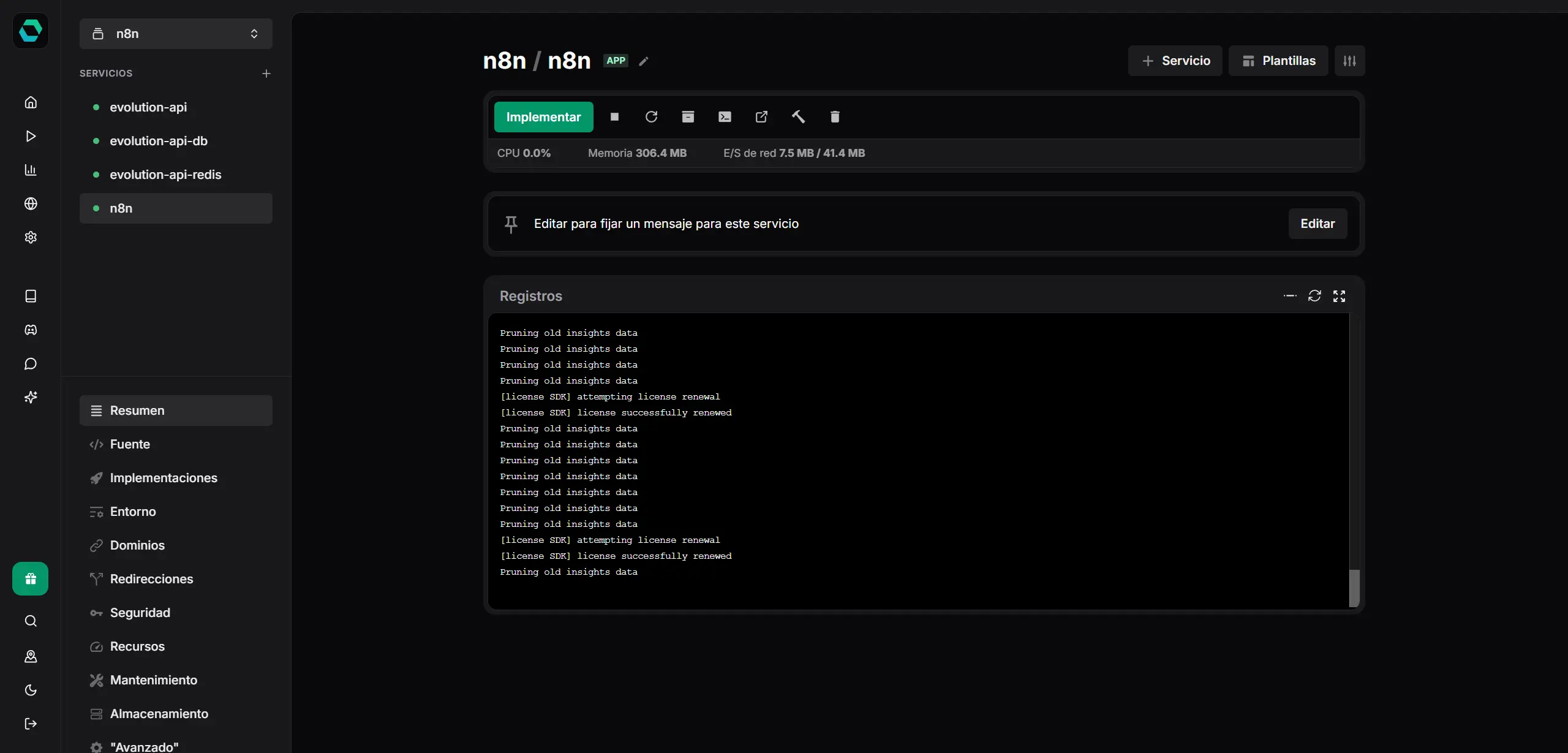1568x753 pixels.
Task: Toggle dark mode moon icon
Action: [31, 690]
